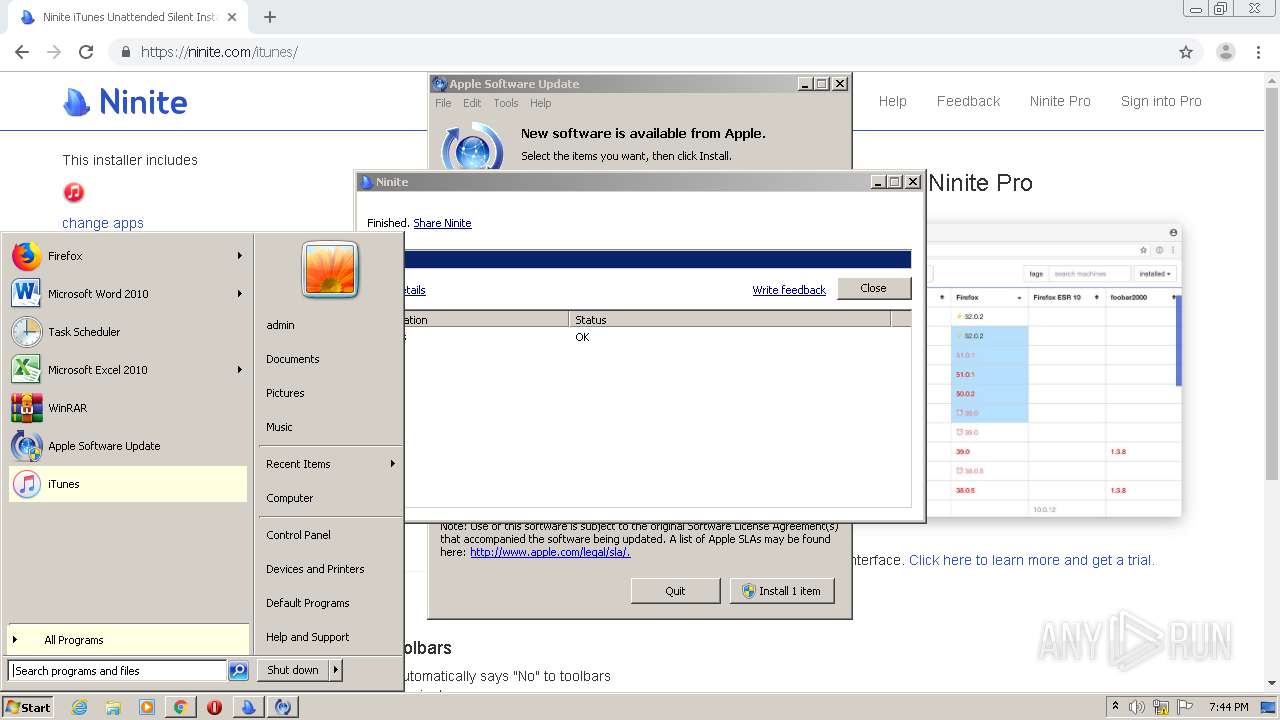Open Internet Explorer from the taskbar
The width and height of the screenshot is (1280, 720).
[79, 707]
